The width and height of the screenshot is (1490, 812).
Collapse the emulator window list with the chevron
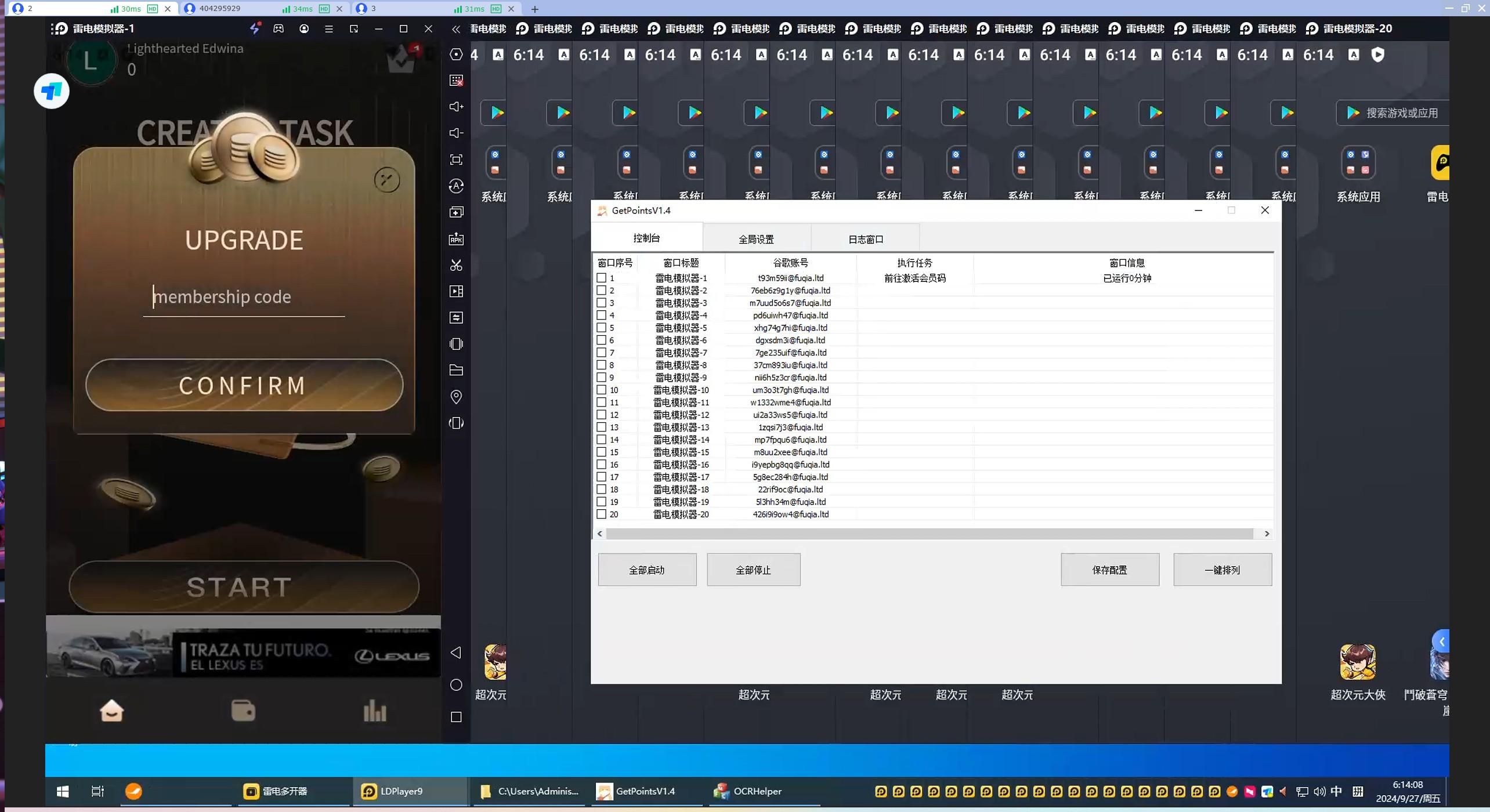(456, 28)
